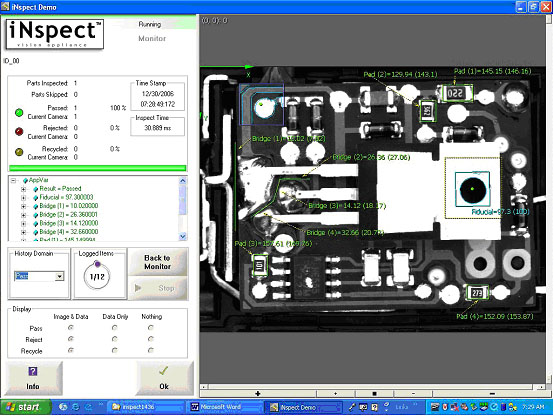
Task: Click the Logged Items 1/12 dial
Action: click(97, 276)
